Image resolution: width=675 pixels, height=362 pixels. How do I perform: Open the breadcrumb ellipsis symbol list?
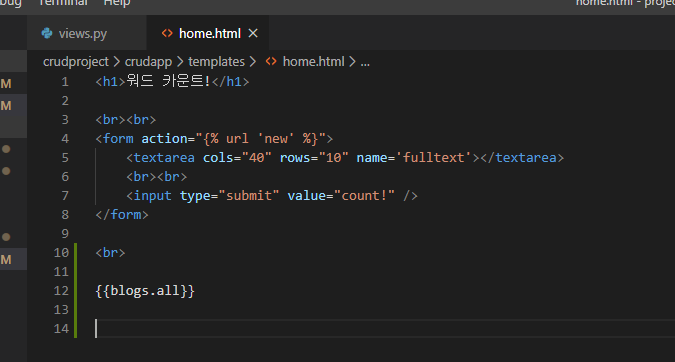(x=365, y=63)
